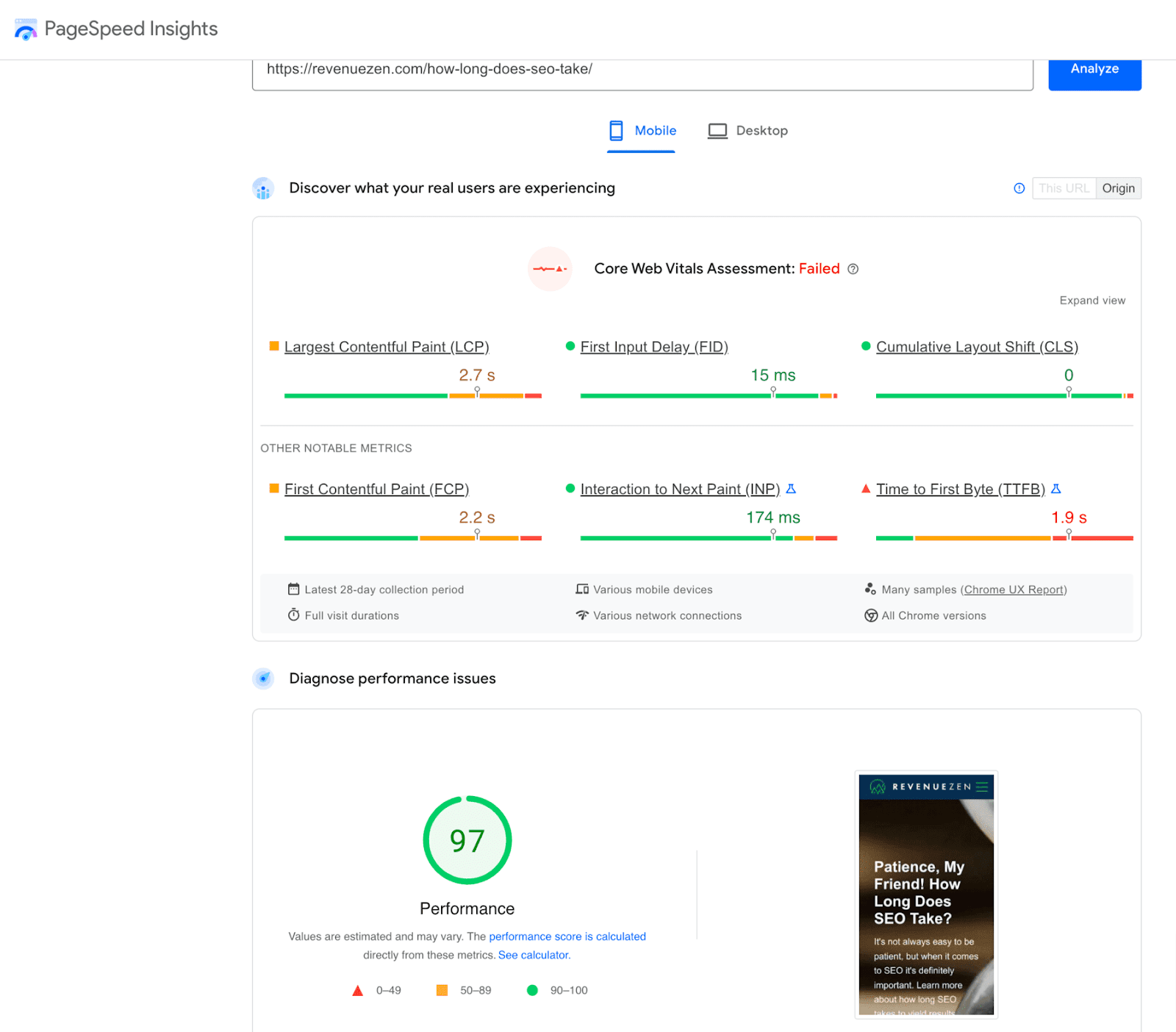Click the FCP value 2.2 s
This screenshot has height=1032, width=1176.
coord(477,518)
